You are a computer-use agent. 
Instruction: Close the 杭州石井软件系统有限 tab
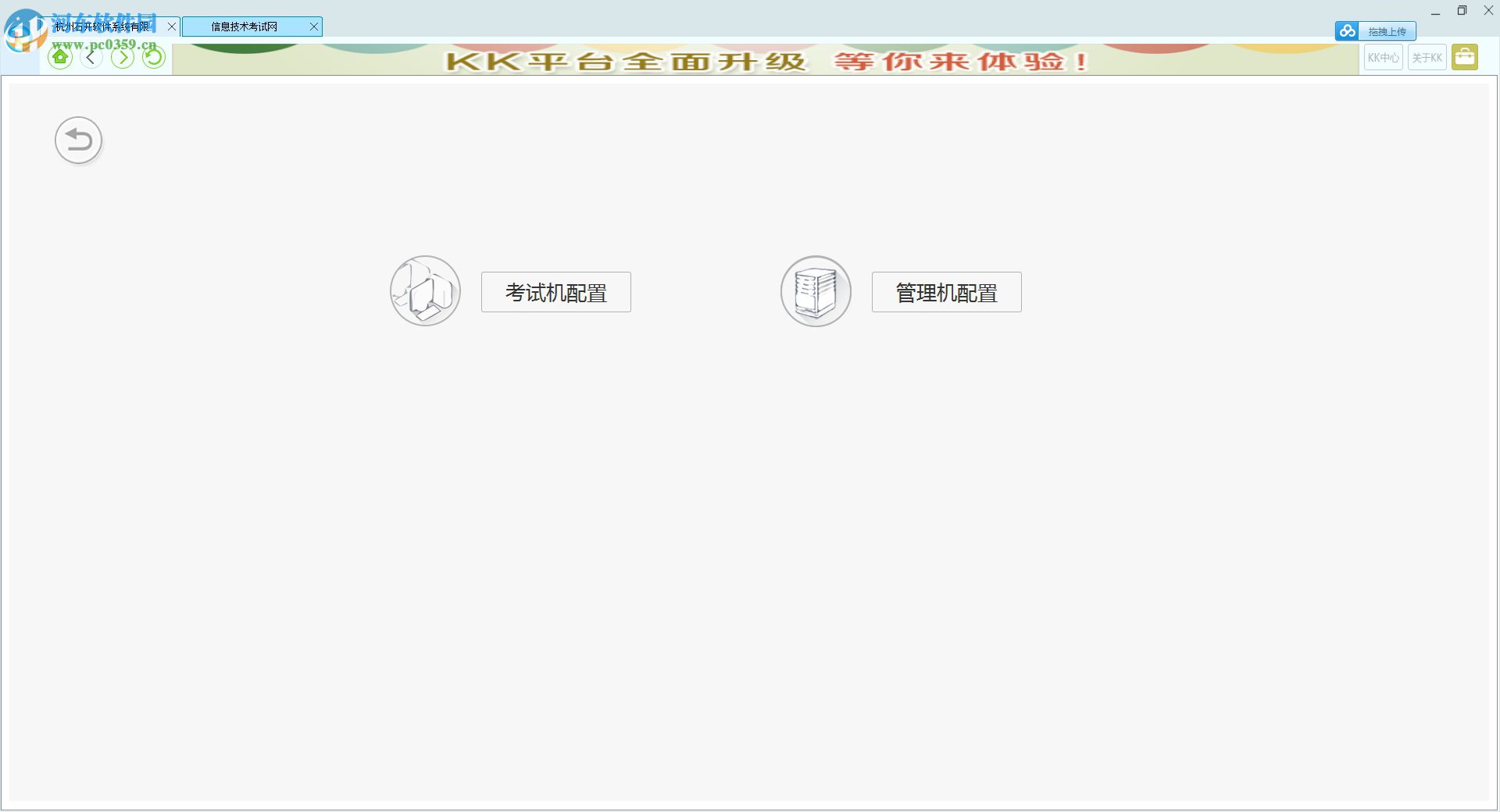pyautogui.click(x=172, y=27)
